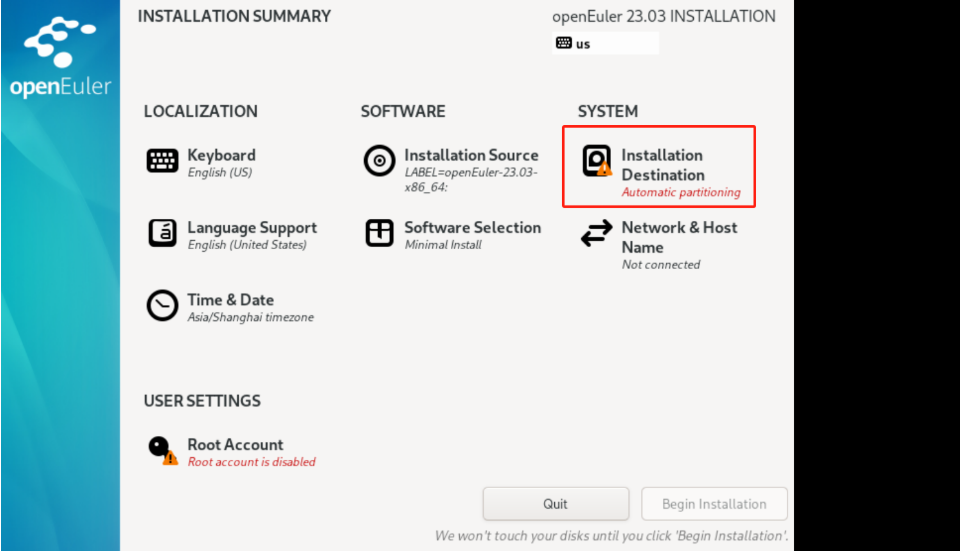The width and height of the screenshot is (960, 551).
Task: Click the 'Not connected' status text
Action: click(x=661, y=264)
